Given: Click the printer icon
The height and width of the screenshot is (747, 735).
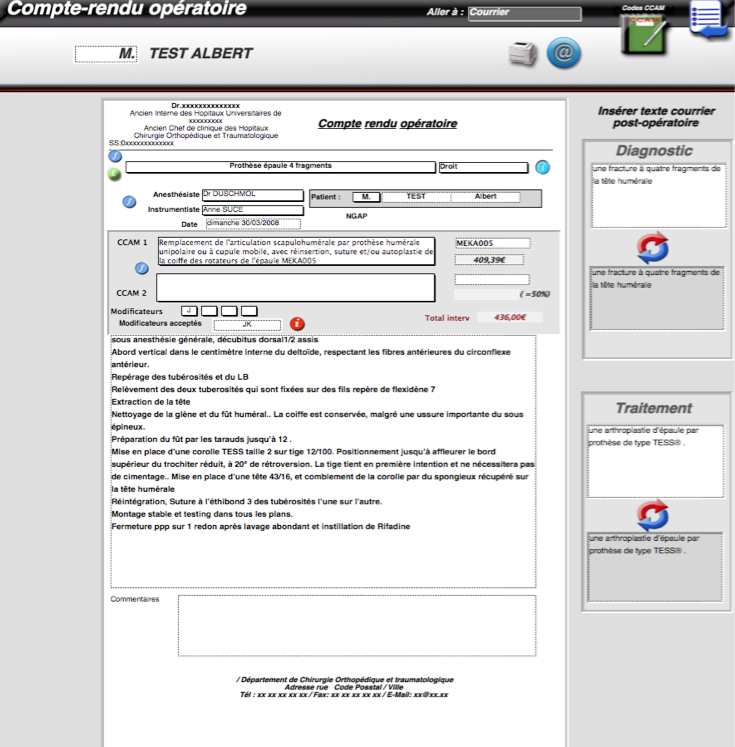Looking at the screenshot, I should [522, 54].
